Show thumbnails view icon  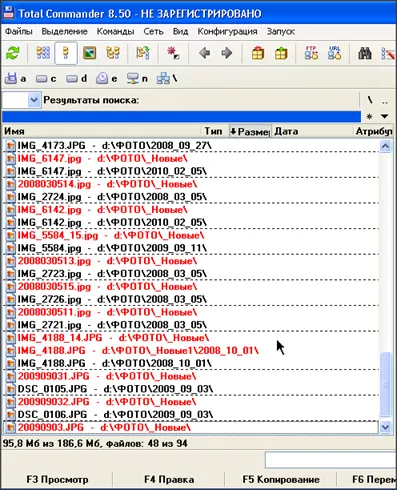click(89, 53)
